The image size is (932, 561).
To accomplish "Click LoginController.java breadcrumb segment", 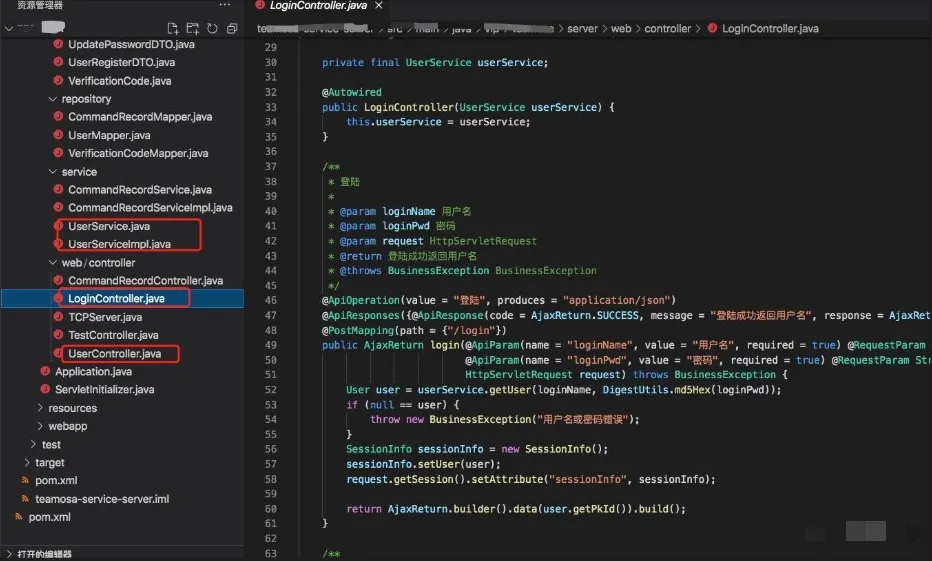I will coord(770,28).
